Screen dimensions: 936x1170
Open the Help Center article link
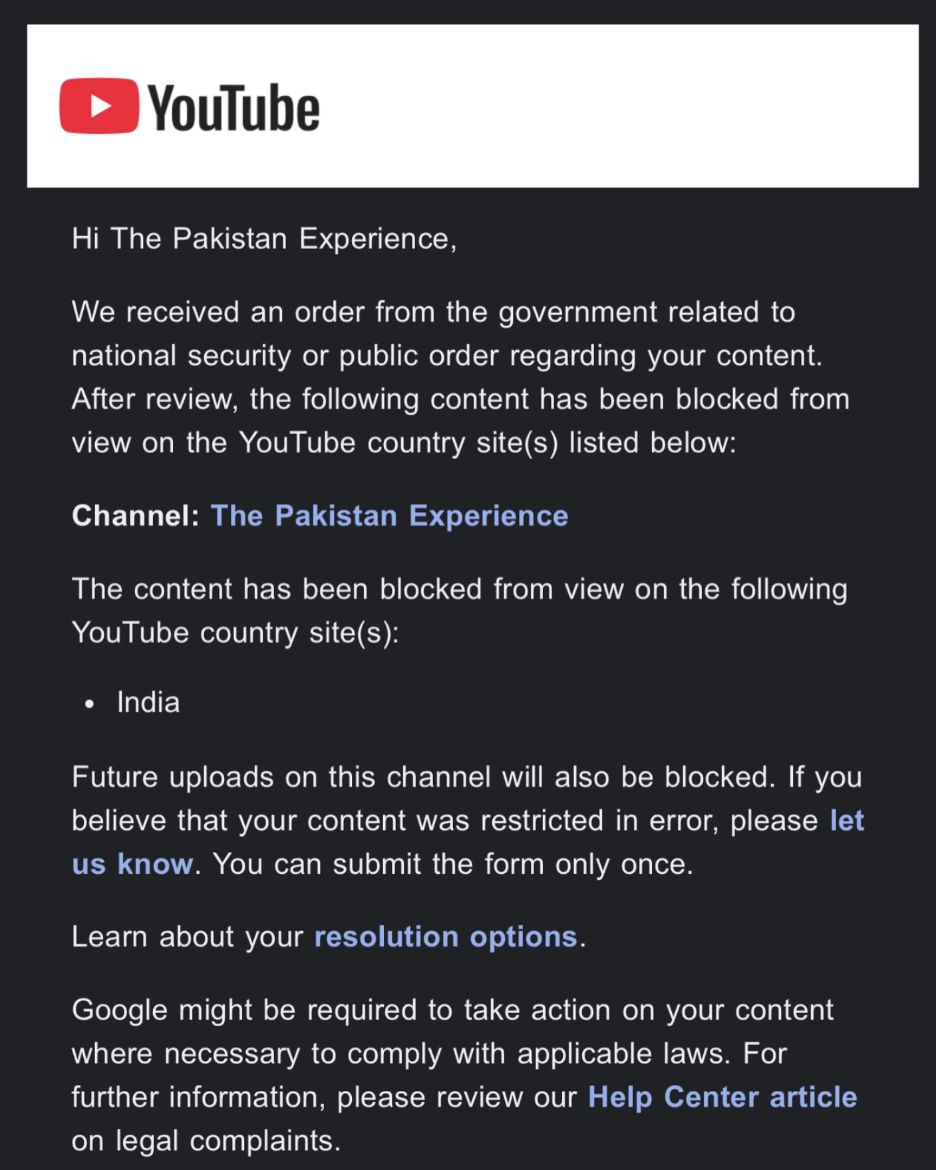pos(722,1097)
